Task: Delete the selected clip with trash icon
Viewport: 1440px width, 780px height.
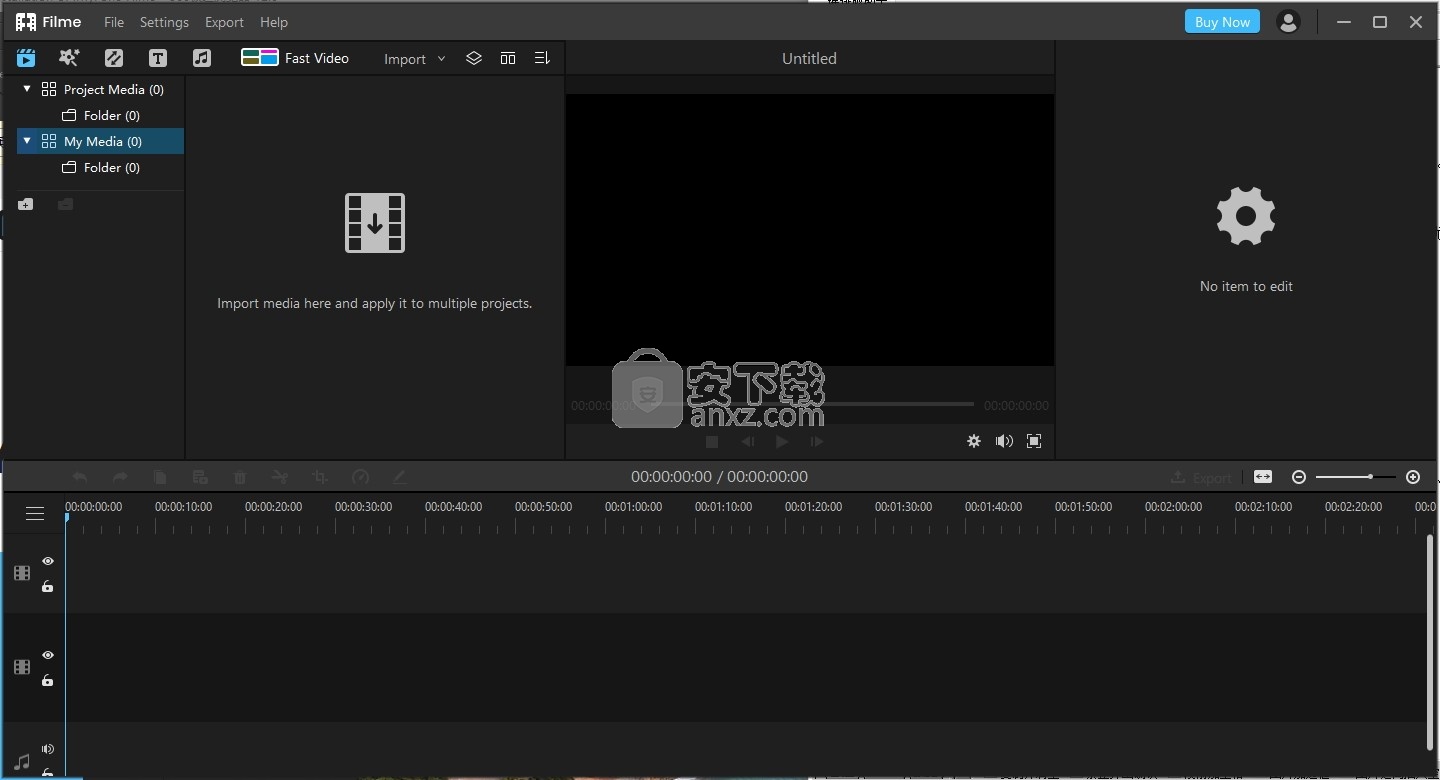Action: click(240, 477)
